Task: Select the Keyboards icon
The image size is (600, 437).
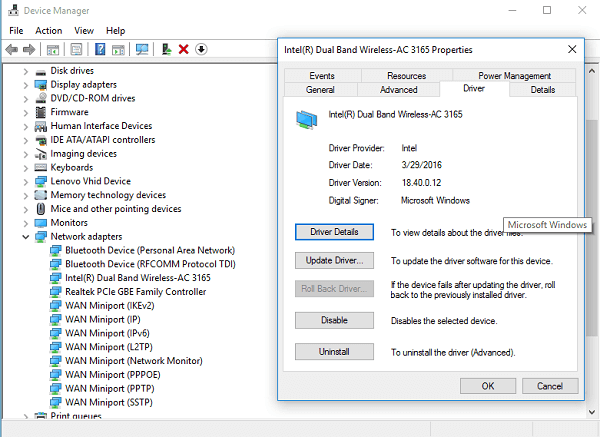Action: pyautogui.click(x=41, y=167)
